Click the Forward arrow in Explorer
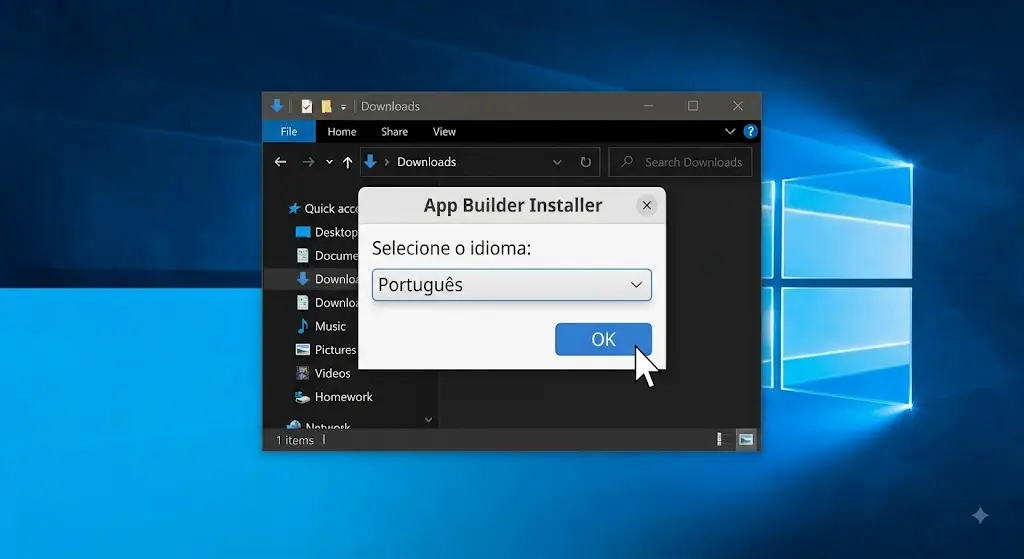Screen dimensions: 1024x559 click(308, 162)
